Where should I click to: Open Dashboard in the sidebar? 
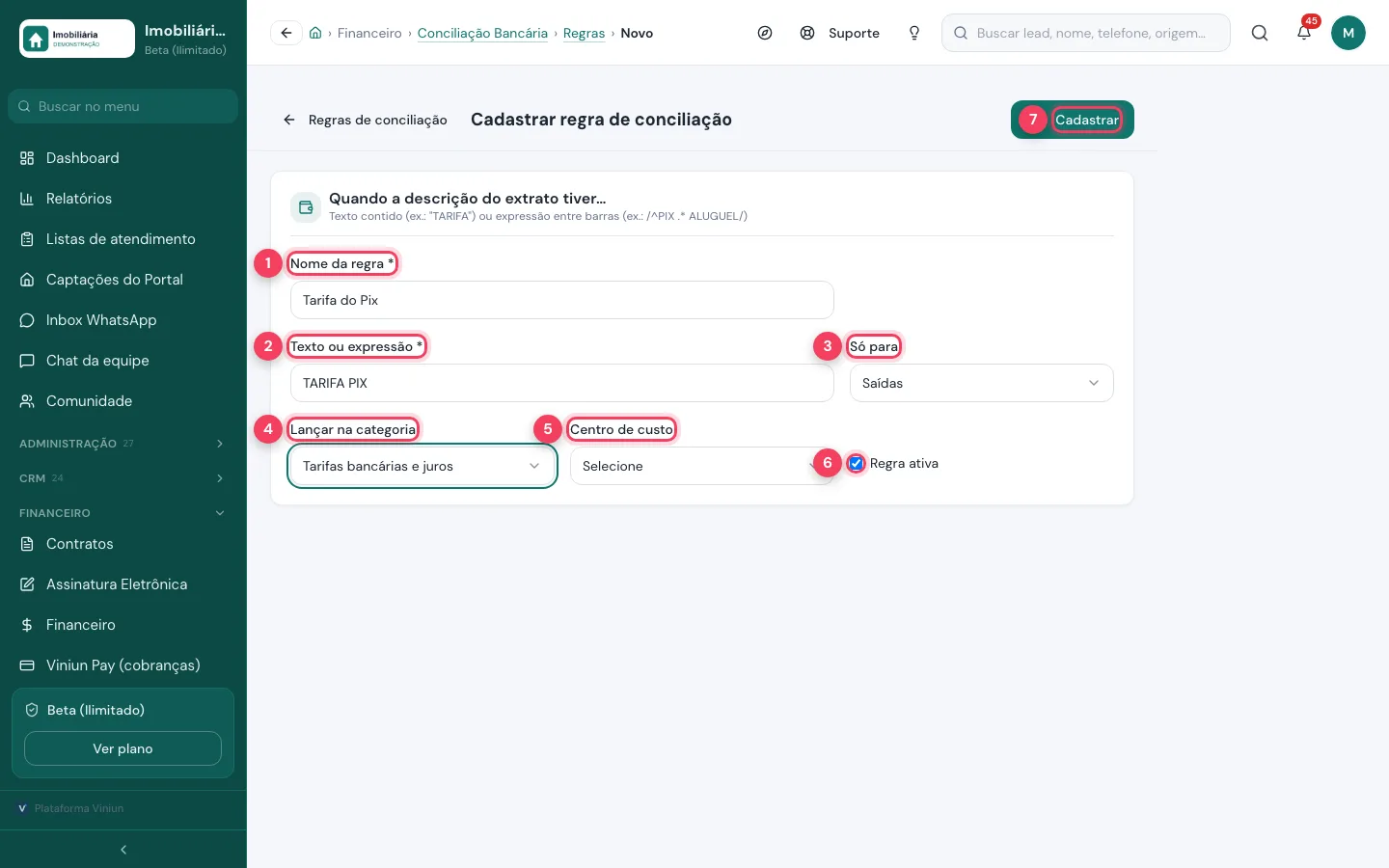pyautogui.click(x=123, y=158)
